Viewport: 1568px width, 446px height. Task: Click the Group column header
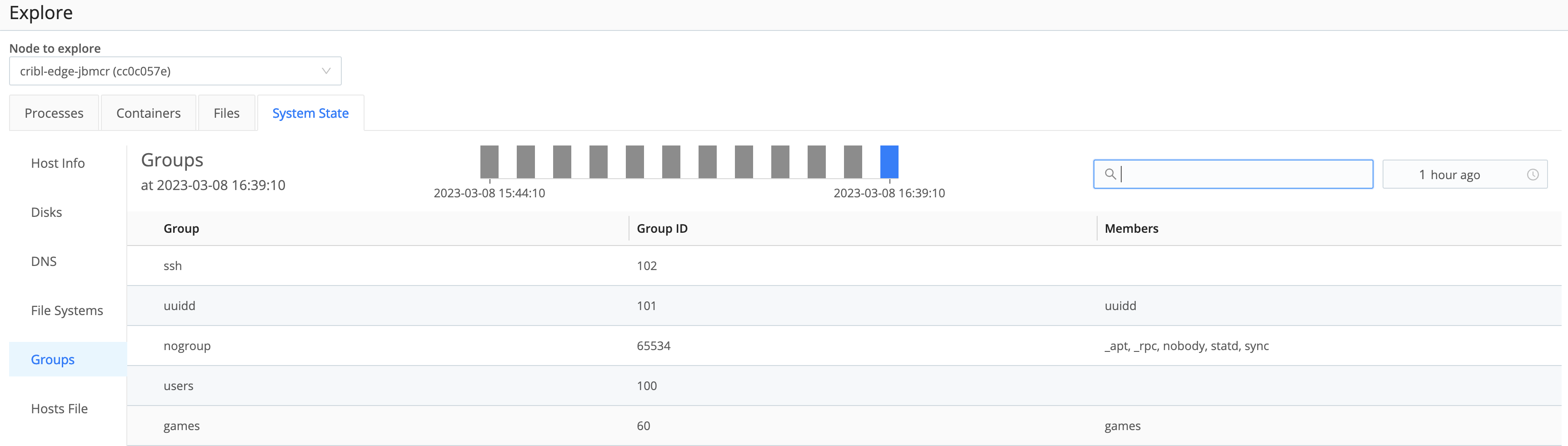tap(181, 229)
